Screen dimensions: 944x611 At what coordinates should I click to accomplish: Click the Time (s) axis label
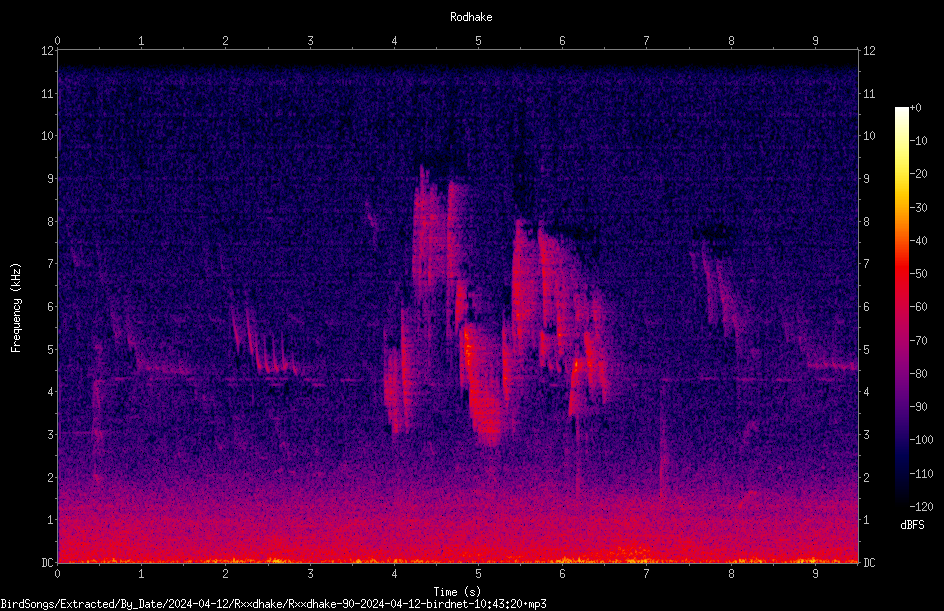tap(457, 592)
